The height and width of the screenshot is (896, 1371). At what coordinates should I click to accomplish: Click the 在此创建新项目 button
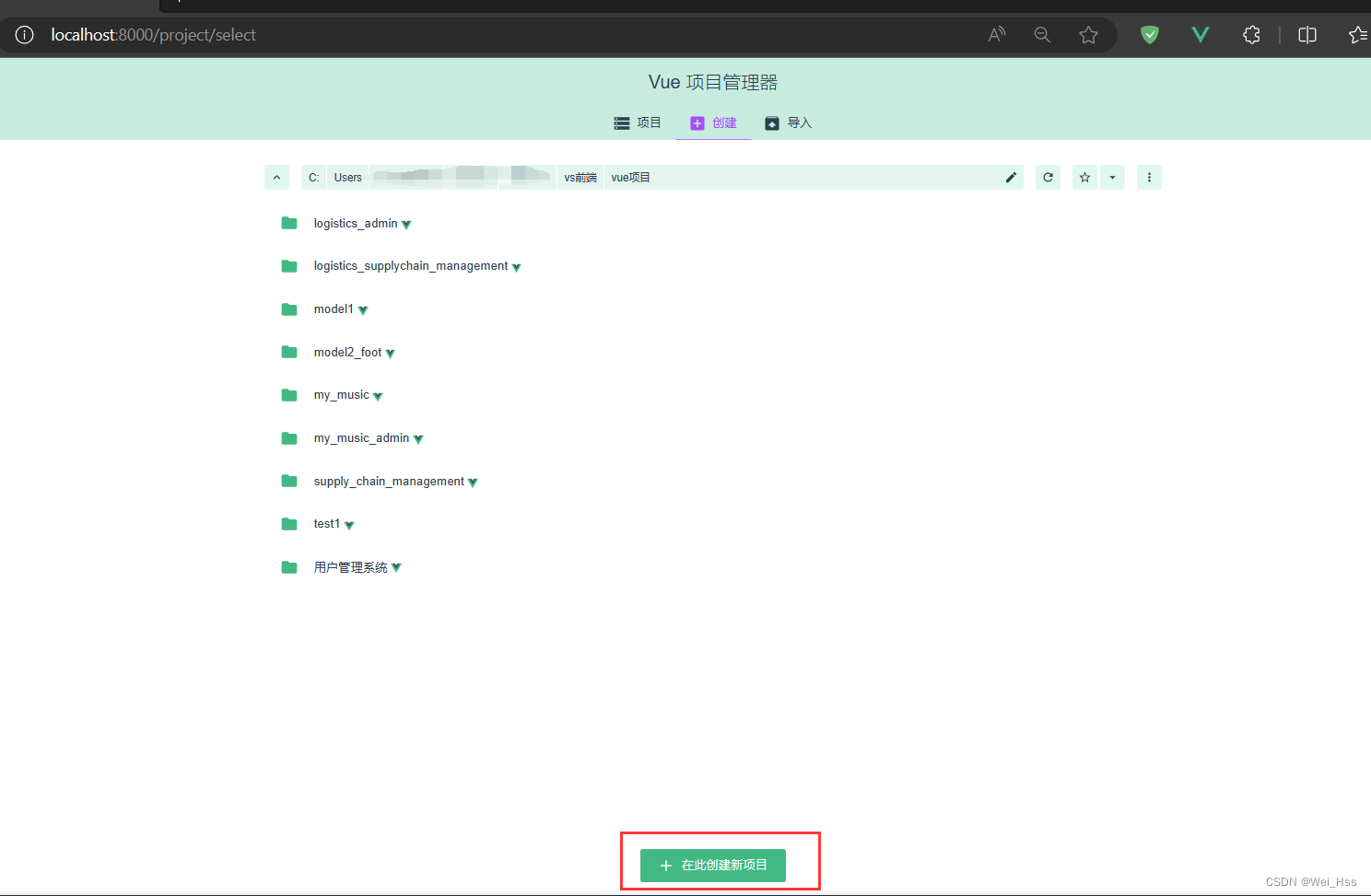(x=713, y=866)
